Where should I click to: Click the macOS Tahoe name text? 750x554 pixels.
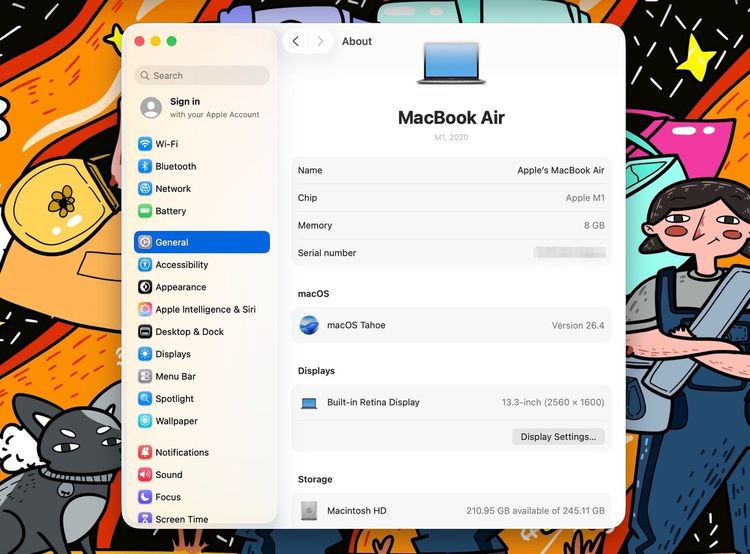coord(356,325)
